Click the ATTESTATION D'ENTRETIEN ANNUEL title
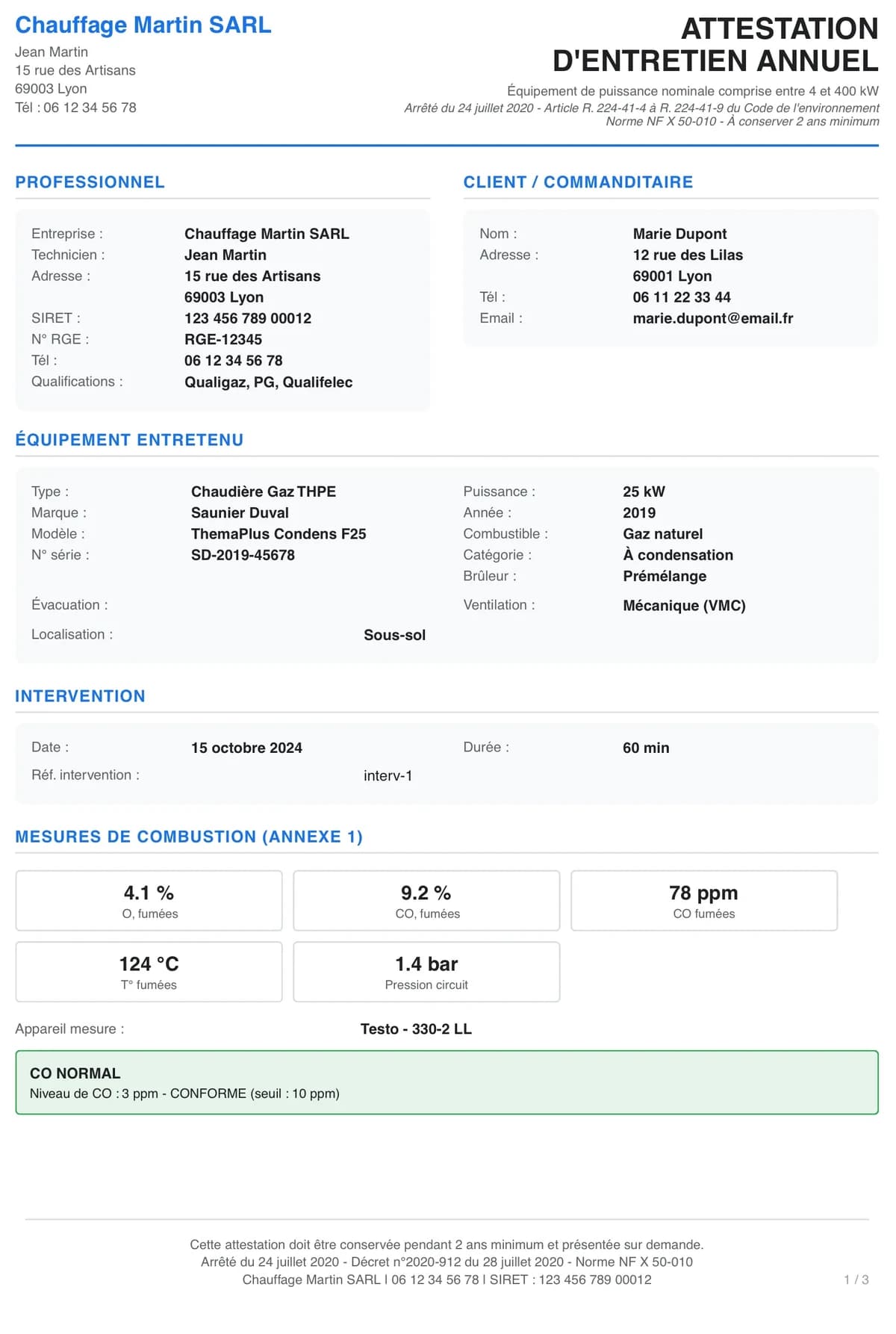Image resolution: width=896 pixels, height=1334 pixels. tap(715, 44)
